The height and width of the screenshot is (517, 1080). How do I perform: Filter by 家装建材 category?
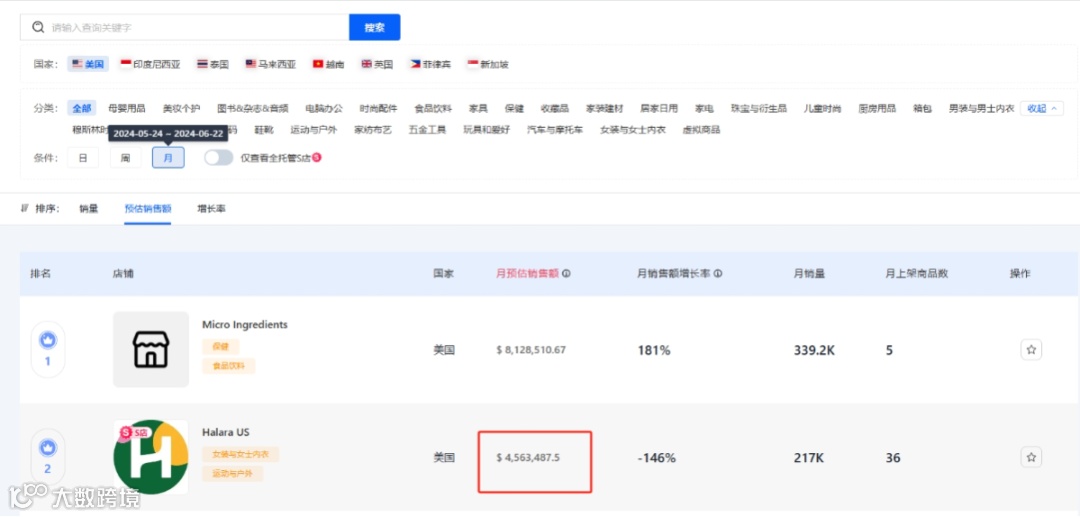(605, 108)
